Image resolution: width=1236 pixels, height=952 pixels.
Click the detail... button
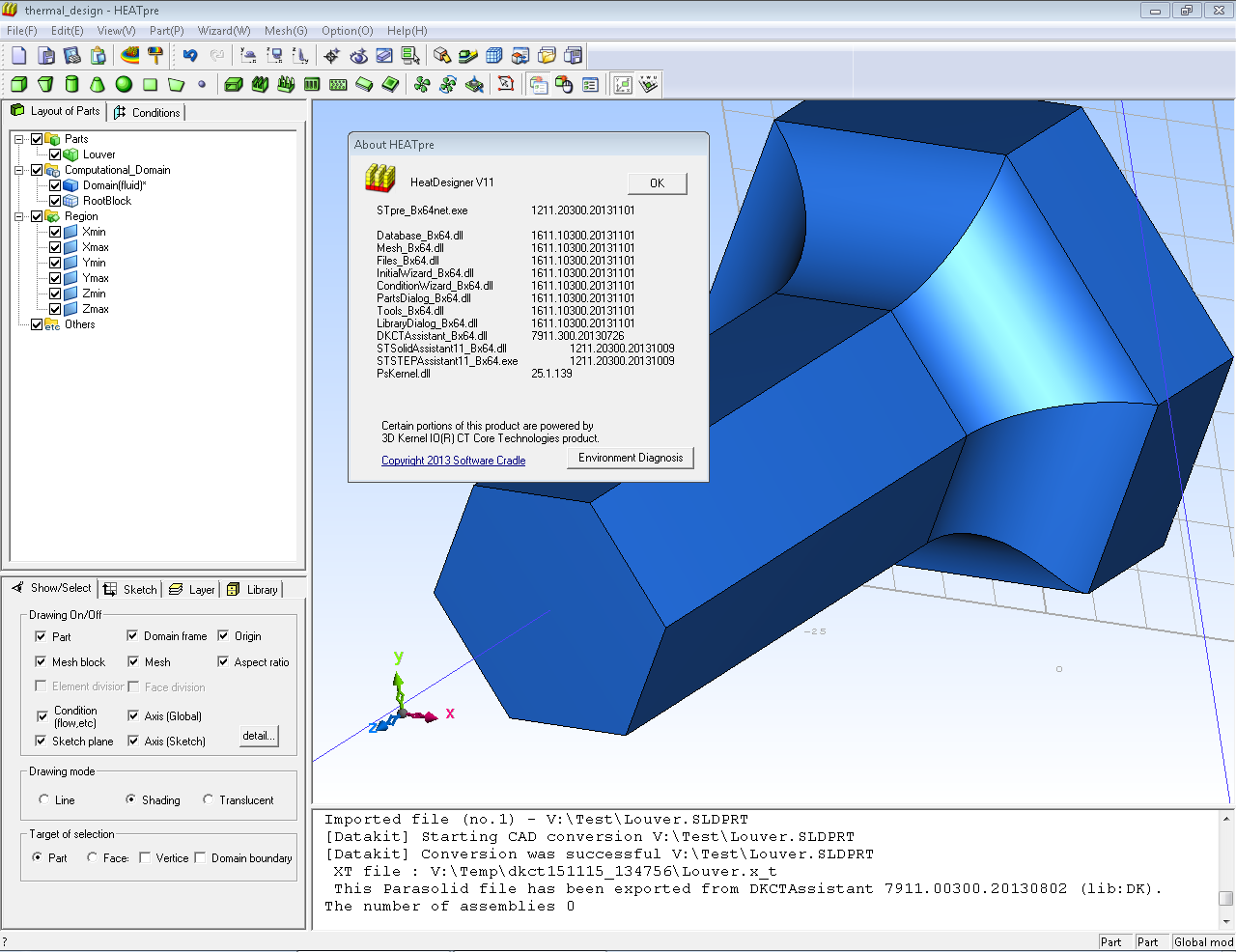coord(259,736)
